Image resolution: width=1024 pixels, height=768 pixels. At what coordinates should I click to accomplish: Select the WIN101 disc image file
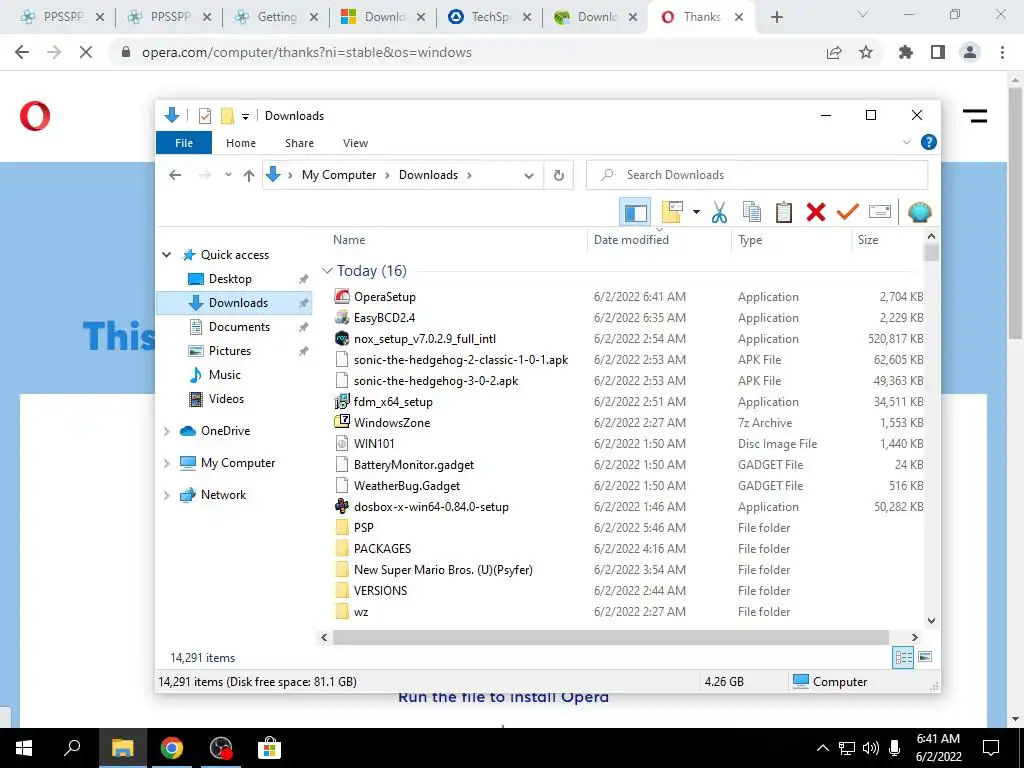(374, 443)
